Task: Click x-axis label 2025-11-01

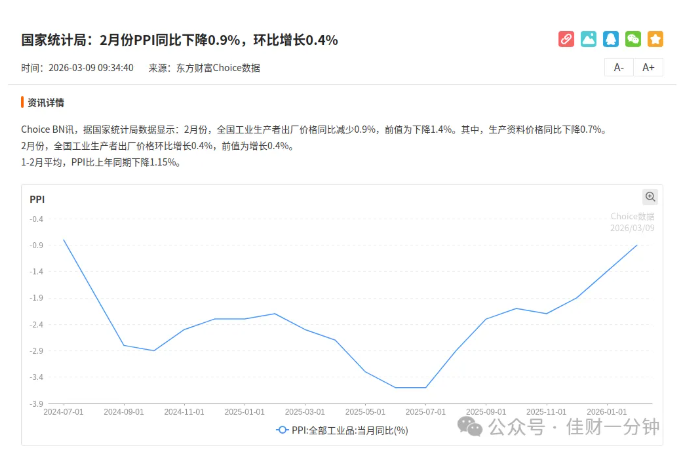Action: coord(546,412)
